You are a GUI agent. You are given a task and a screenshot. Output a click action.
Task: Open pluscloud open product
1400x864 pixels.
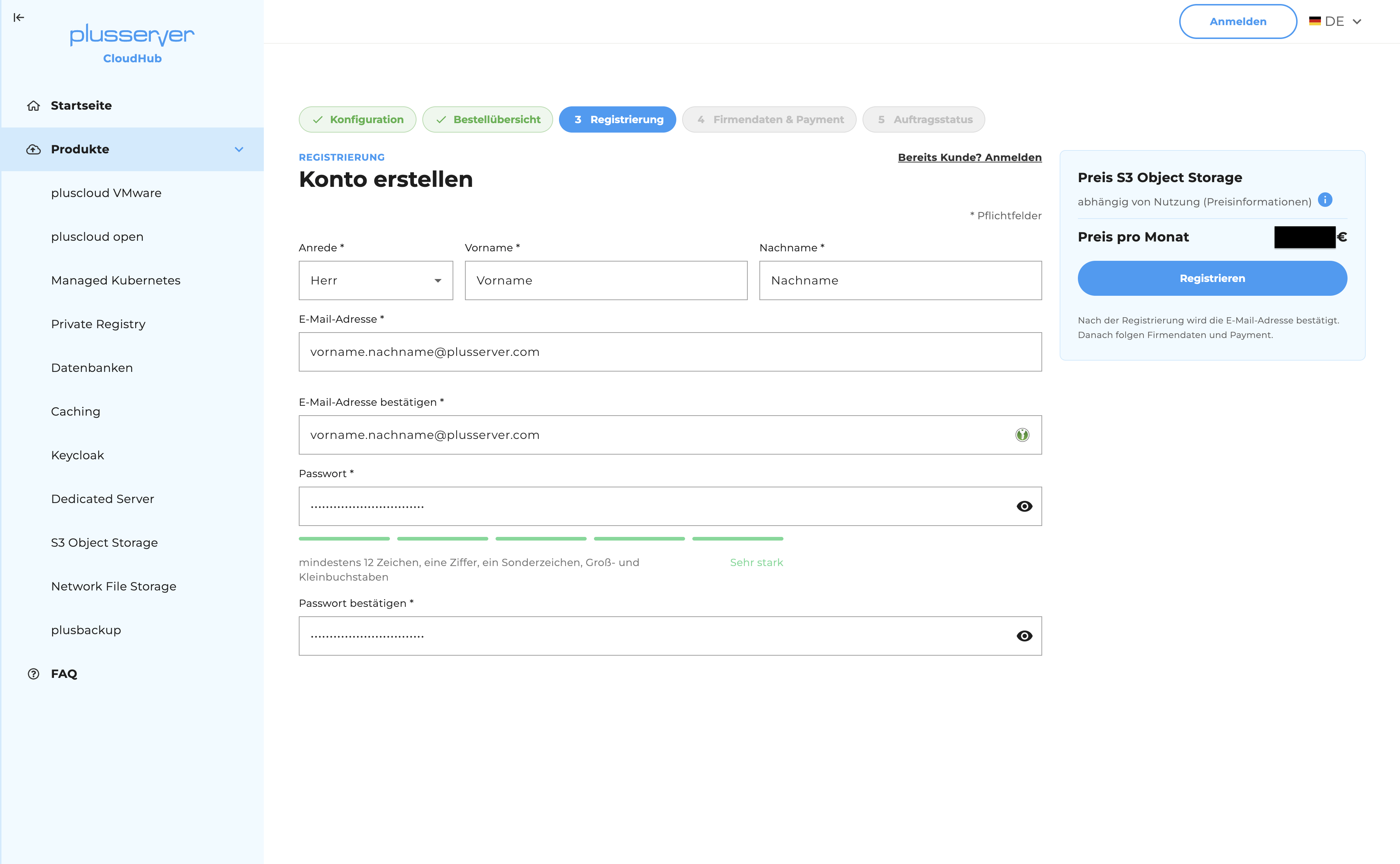(x=97, y=236)
